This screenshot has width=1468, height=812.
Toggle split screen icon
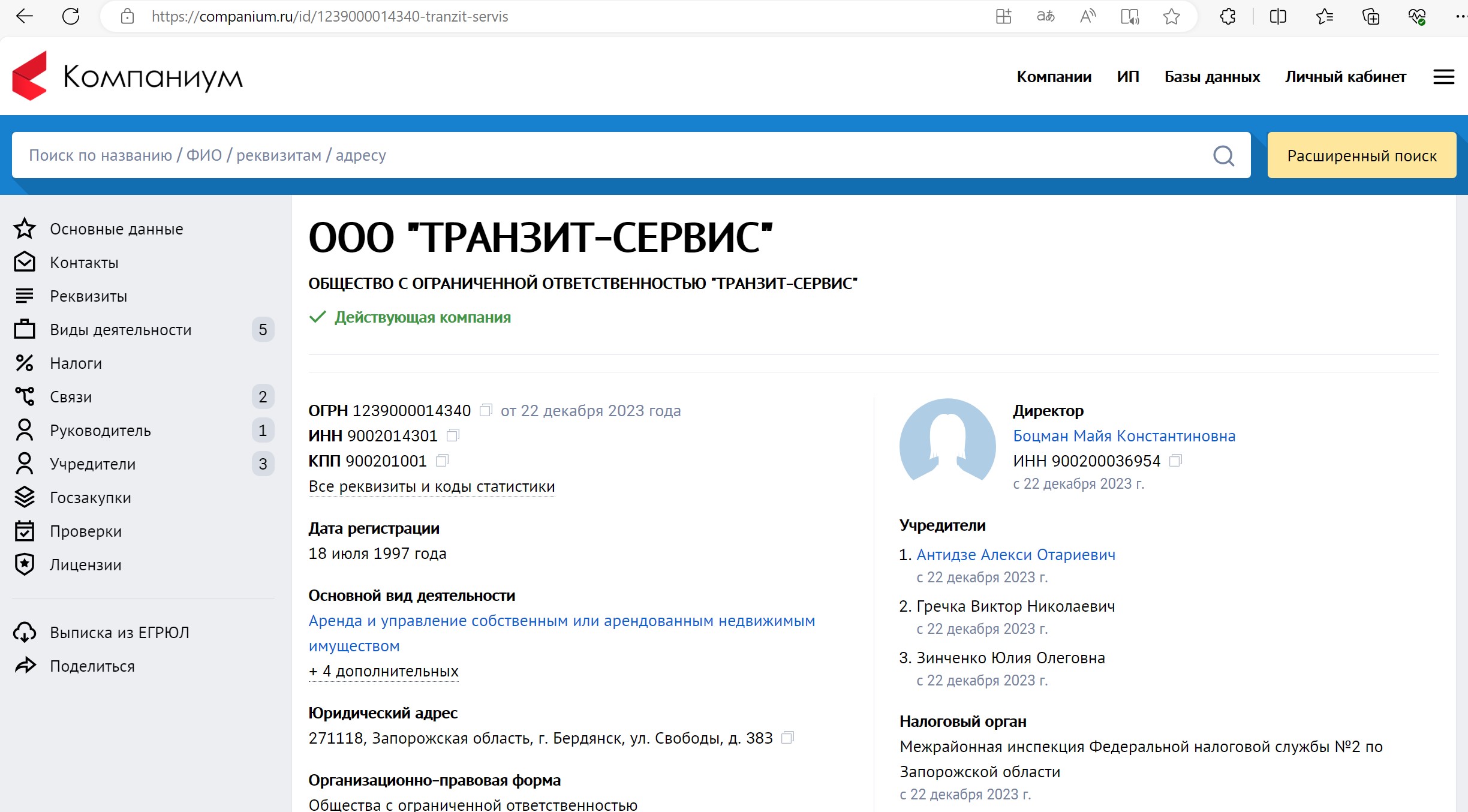[1278, 16]
